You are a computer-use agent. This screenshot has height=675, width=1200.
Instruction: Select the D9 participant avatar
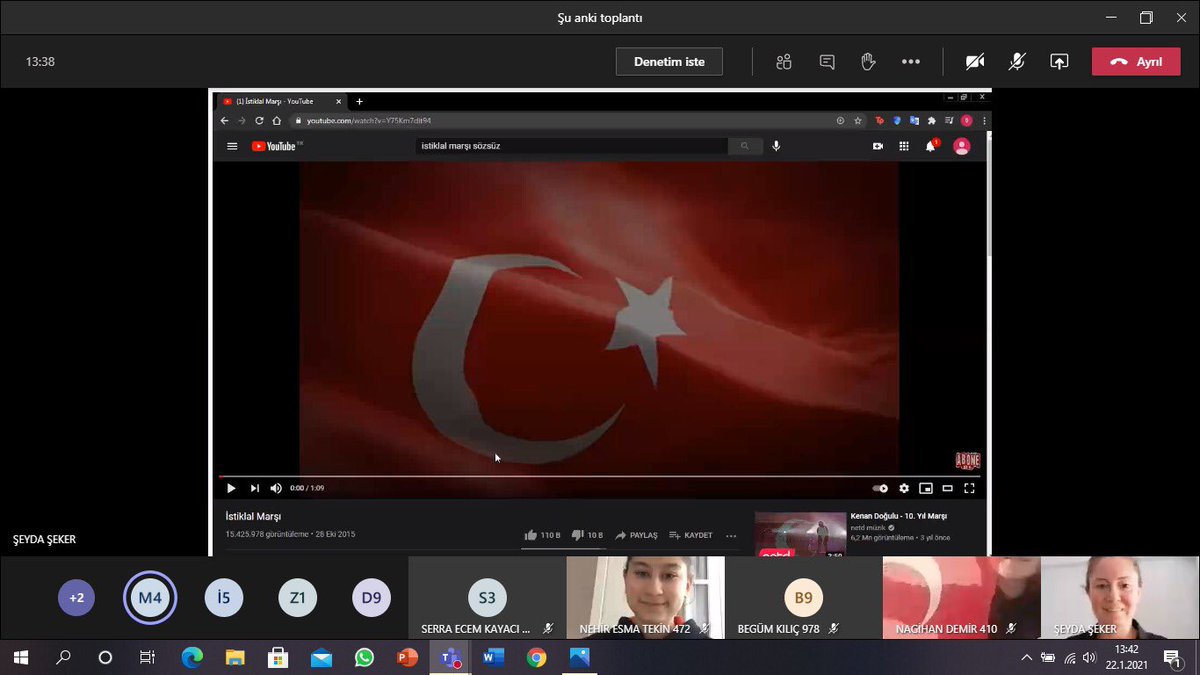pos(371,598)
